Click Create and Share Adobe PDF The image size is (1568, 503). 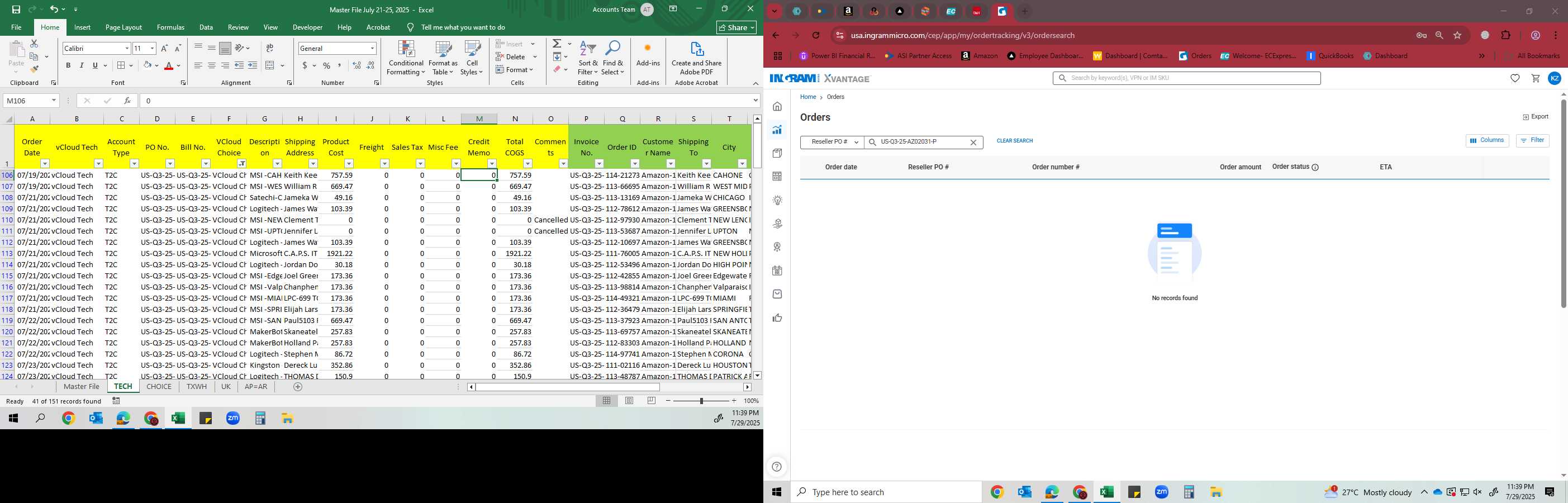click(x=696, y=58)
